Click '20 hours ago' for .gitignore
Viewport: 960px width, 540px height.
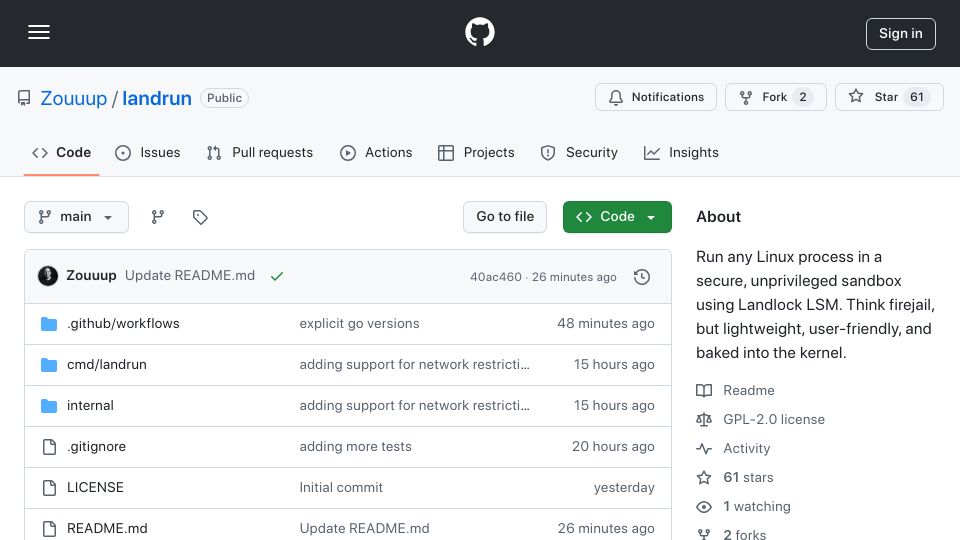613,446
